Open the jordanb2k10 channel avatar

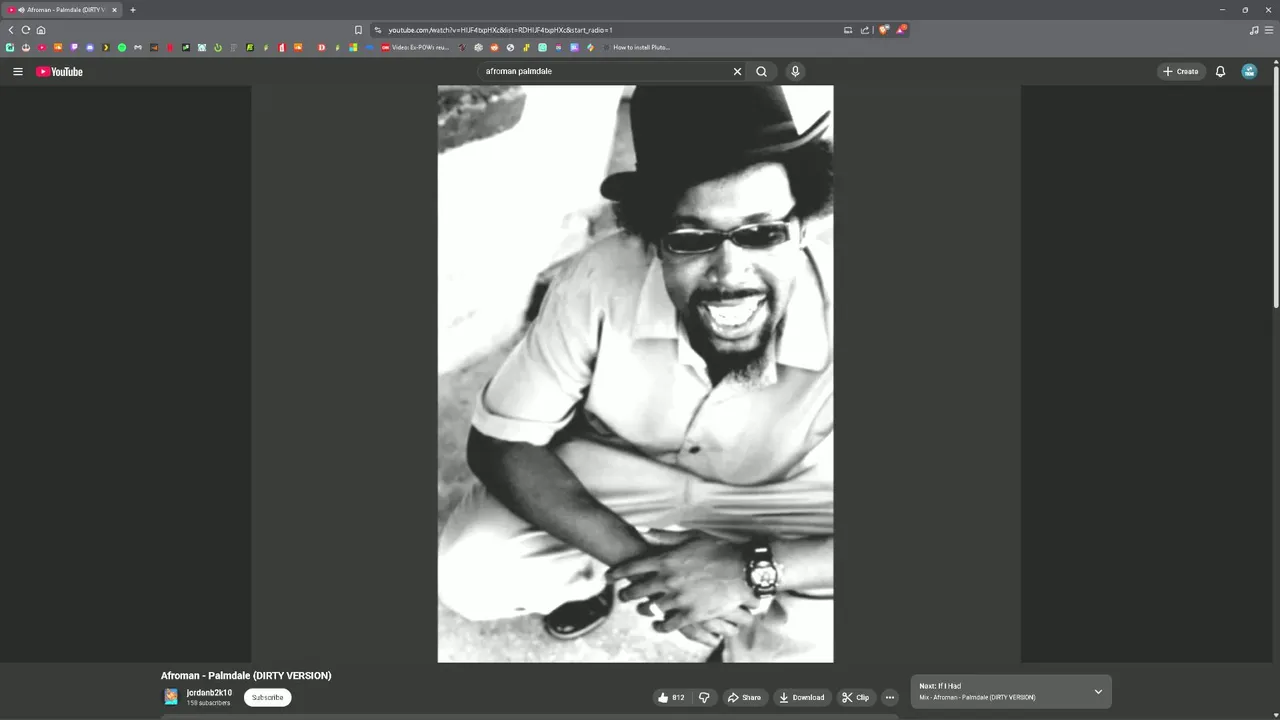pyautogui.click(x=171, y=696)
